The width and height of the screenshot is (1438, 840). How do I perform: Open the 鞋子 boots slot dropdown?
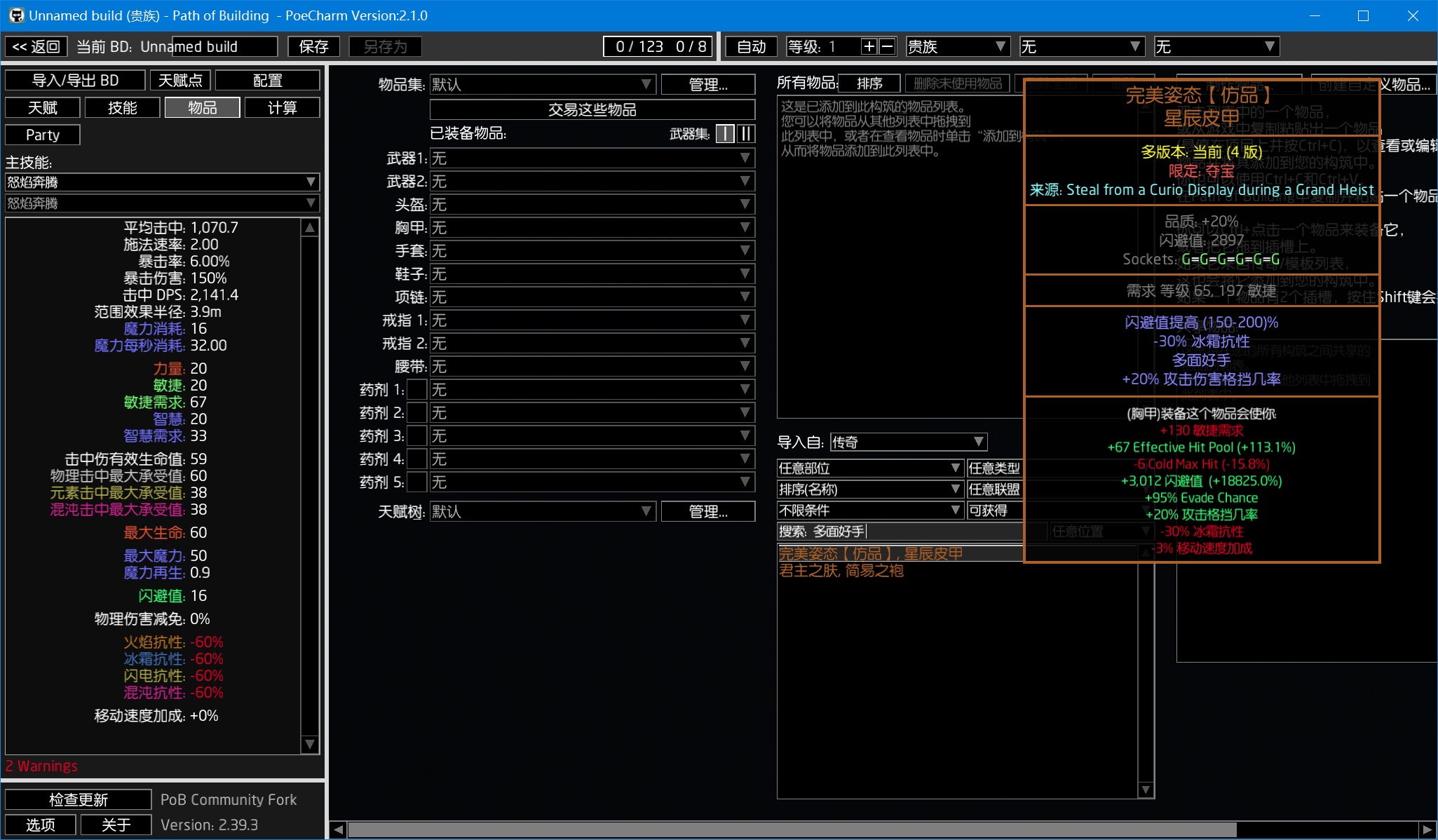pos(592,274)
